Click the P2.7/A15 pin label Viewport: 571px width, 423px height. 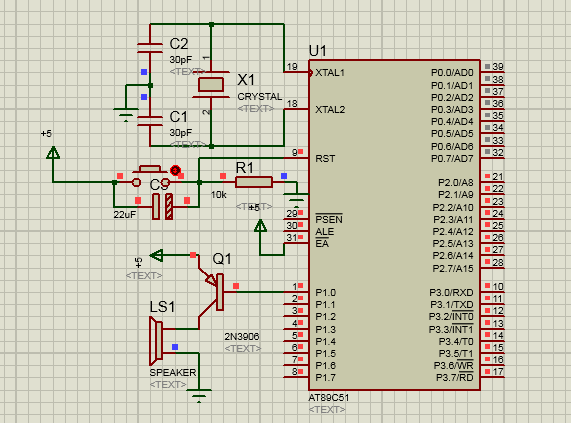(x=453, y=269)
